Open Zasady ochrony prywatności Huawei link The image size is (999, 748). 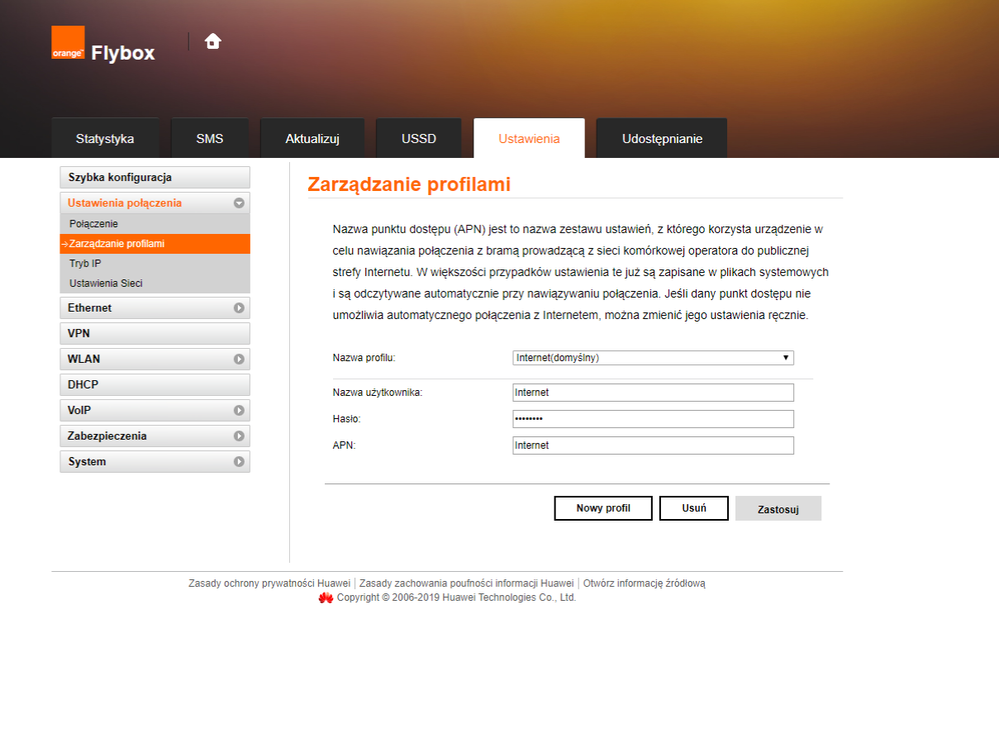tap(269, 583)
